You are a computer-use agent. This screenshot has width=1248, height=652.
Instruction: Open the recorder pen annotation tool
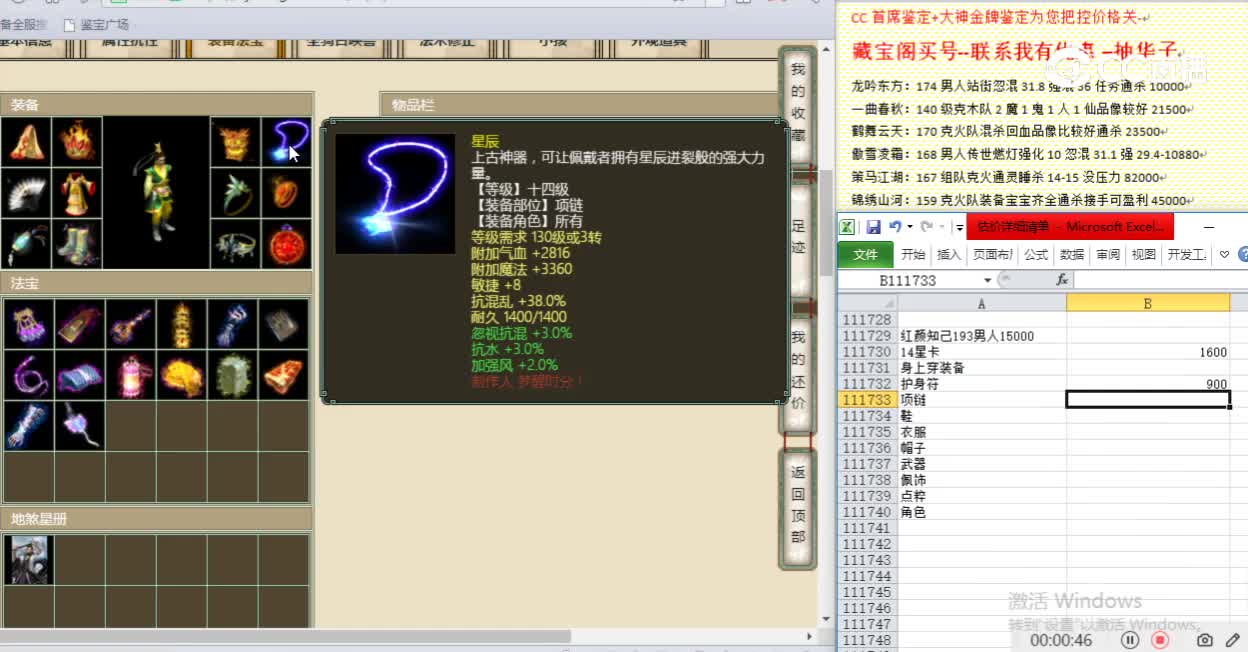coord(1233,640)
